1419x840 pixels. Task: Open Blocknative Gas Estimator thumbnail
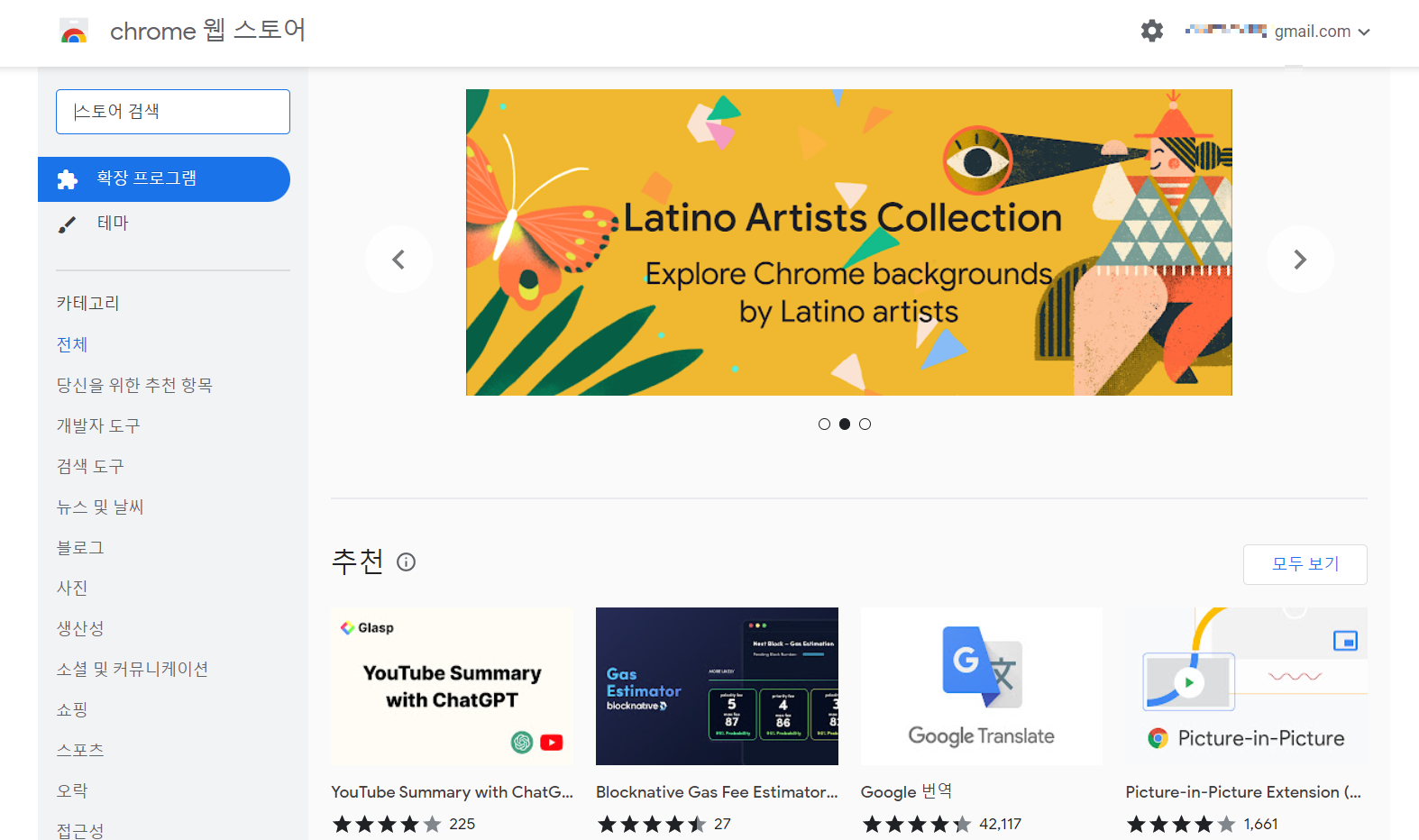[x=717, y=687]
